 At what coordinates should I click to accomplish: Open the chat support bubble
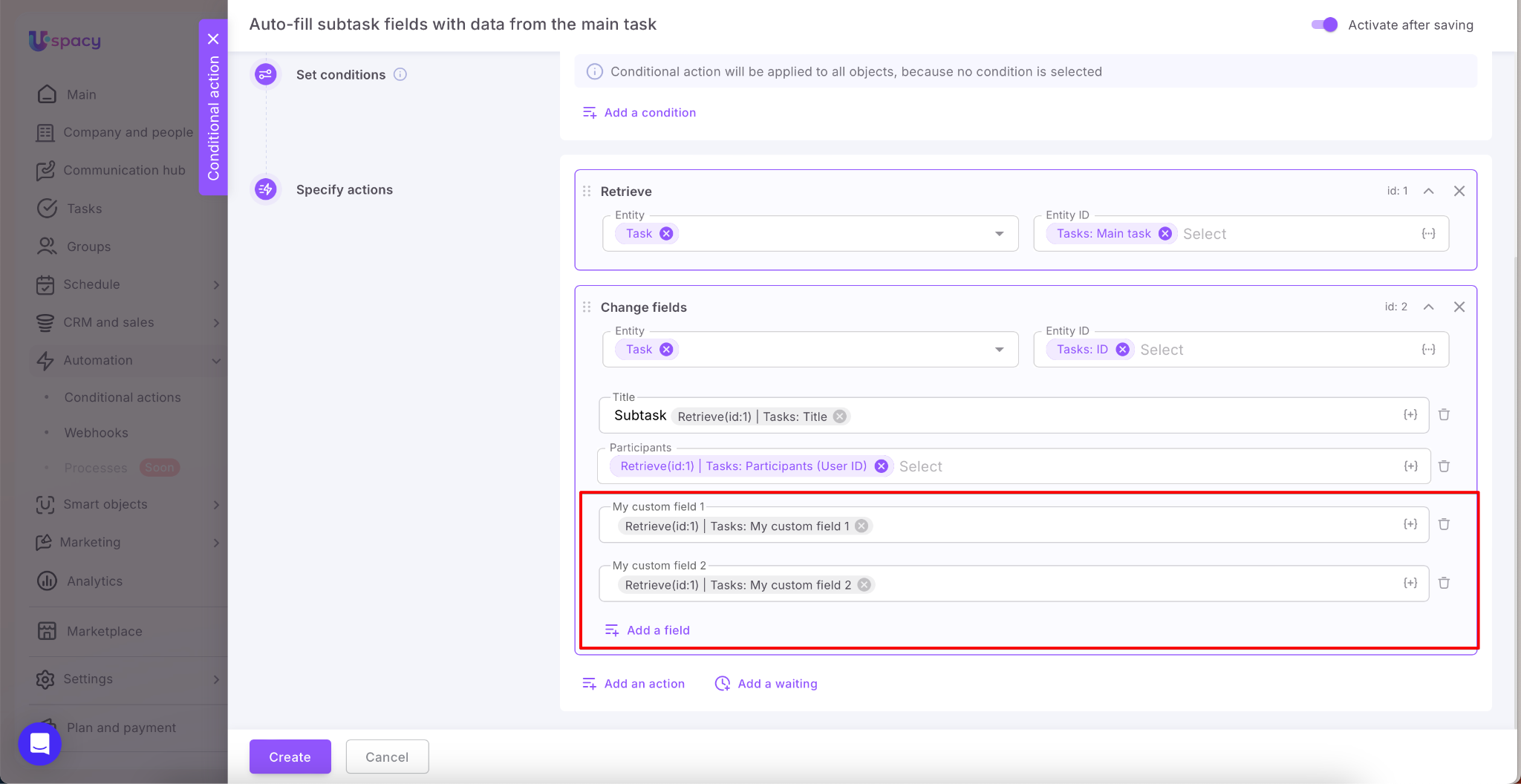(39, 743)
